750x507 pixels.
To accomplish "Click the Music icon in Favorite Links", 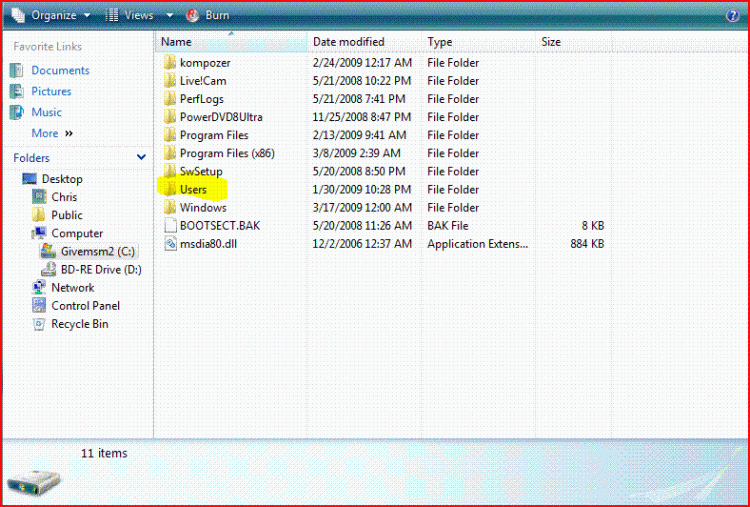I will tap(17, 112).
